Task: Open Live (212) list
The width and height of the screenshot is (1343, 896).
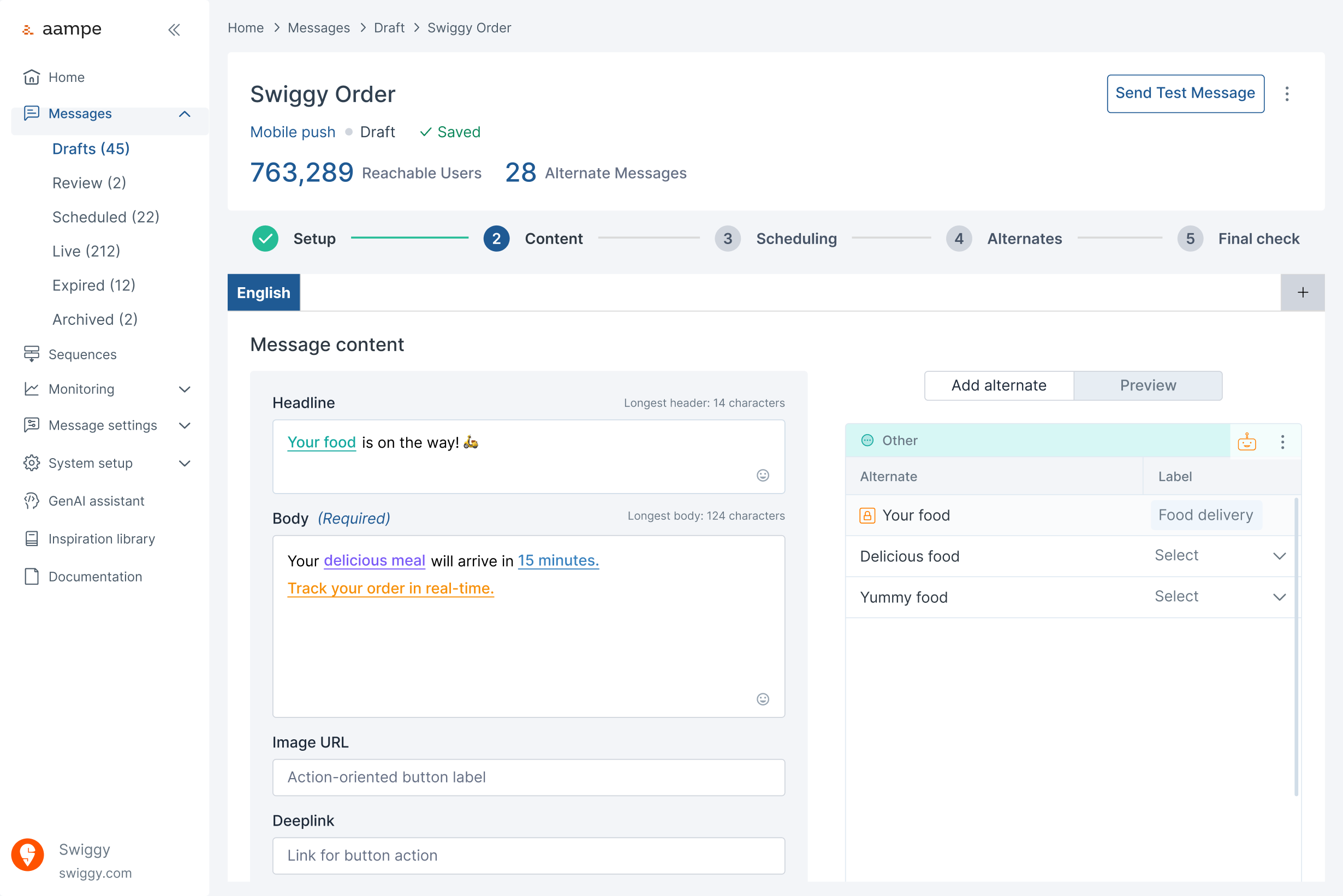Action: 86,251
